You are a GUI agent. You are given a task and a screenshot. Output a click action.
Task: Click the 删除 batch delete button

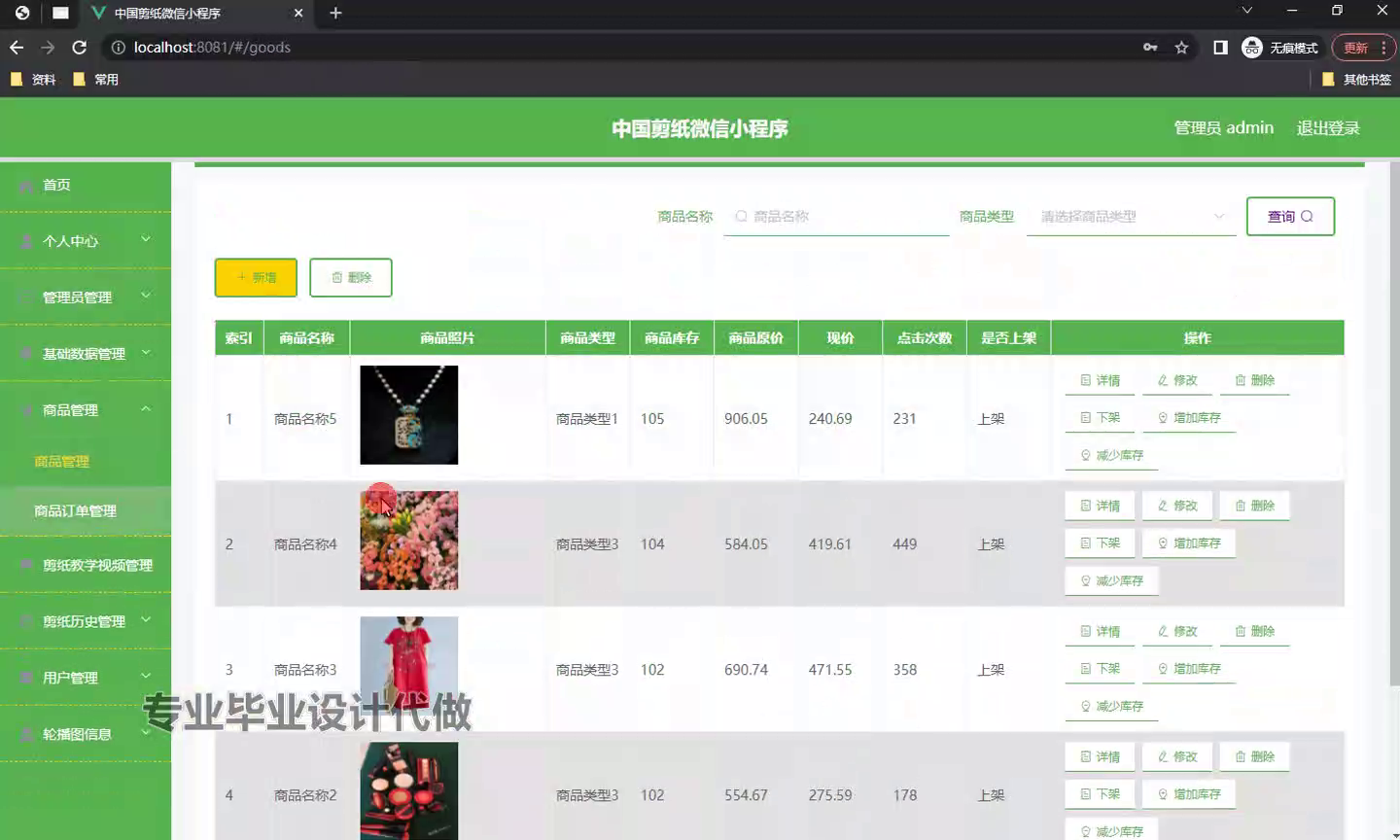pos(351,277)
